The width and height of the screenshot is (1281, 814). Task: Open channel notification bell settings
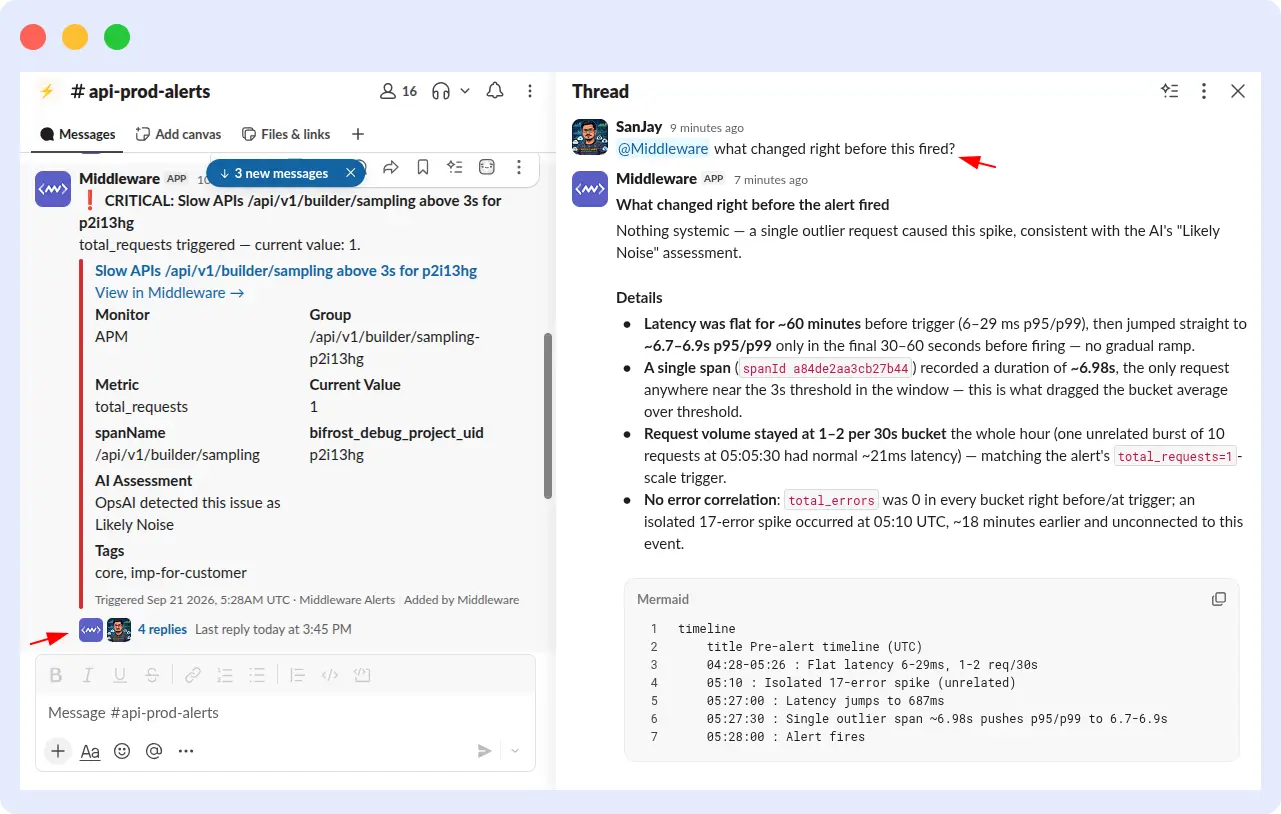(495, 91)
